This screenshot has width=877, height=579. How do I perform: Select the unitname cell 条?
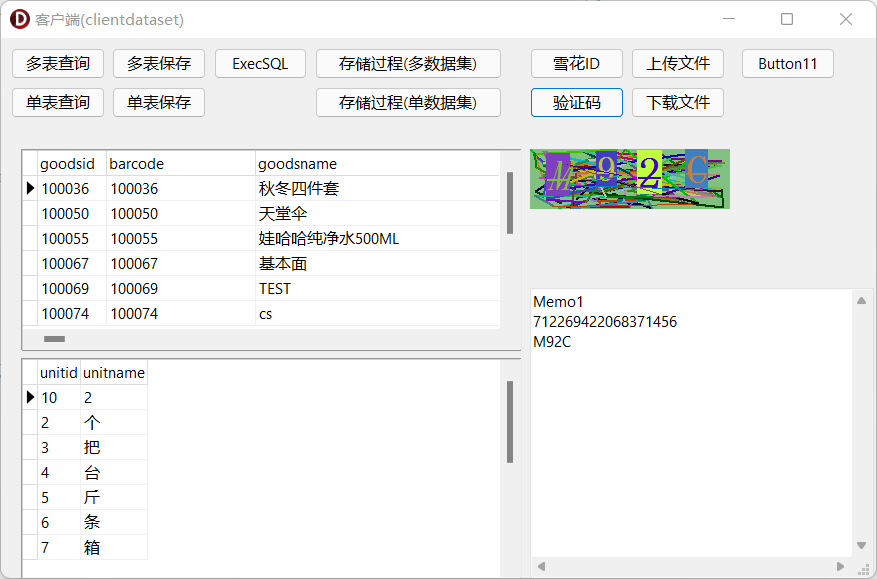click(114, 522)
